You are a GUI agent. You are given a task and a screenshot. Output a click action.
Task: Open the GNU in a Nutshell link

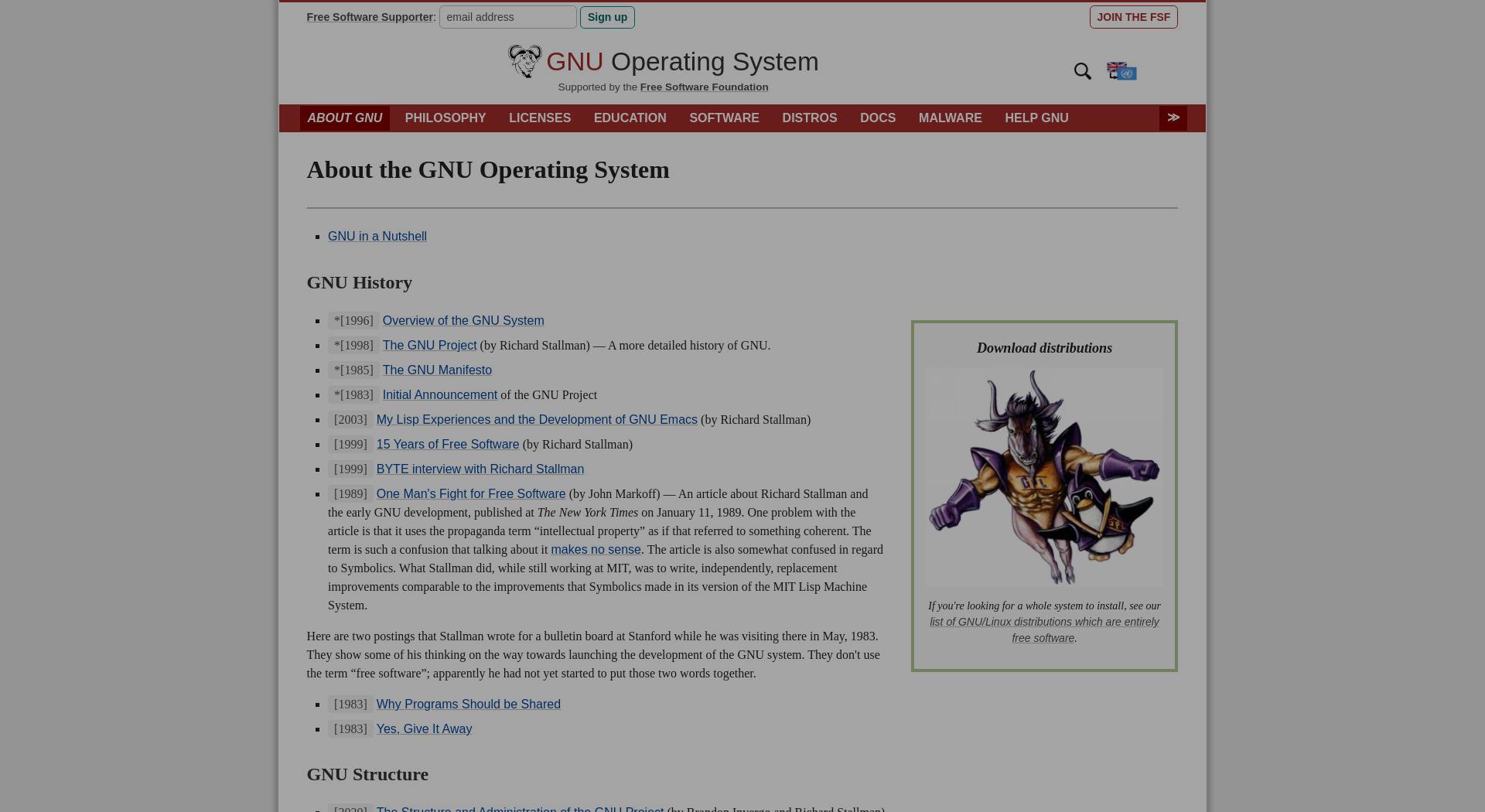[x=377, y=237]
